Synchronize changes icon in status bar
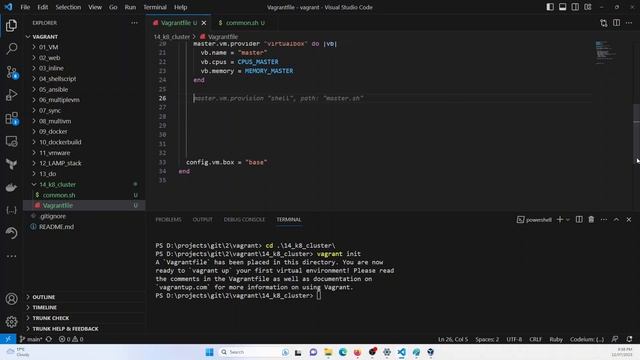This screenshot has width=640, height=360. (49, 339)
